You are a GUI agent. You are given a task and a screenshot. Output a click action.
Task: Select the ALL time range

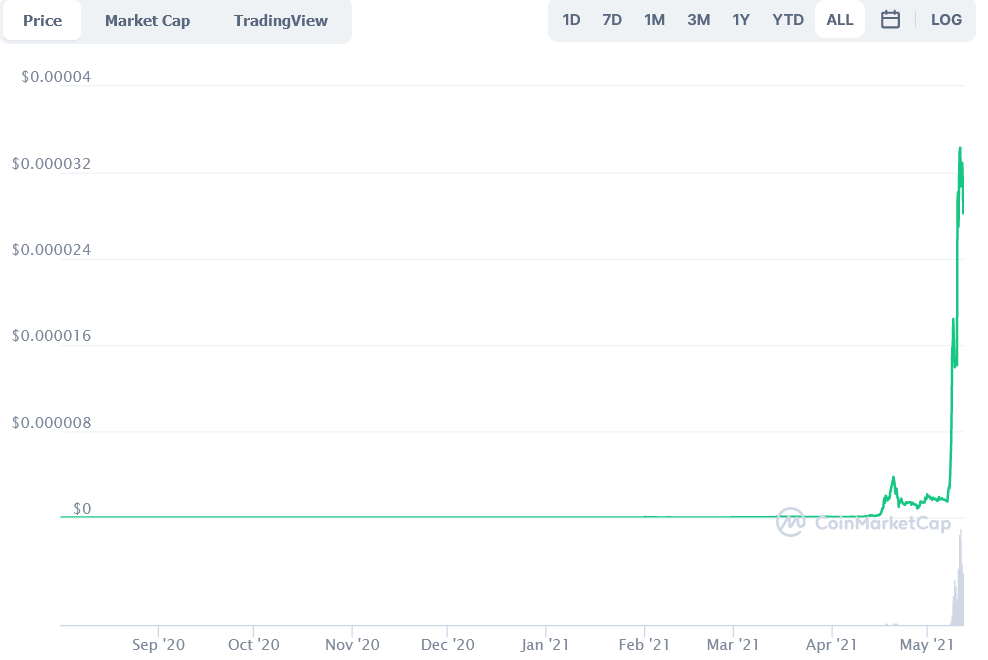(840, 20)
